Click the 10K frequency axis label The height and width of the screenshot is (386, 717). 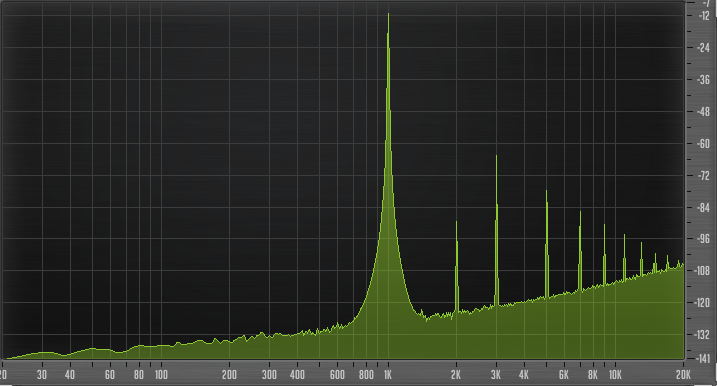pos(615,375)
